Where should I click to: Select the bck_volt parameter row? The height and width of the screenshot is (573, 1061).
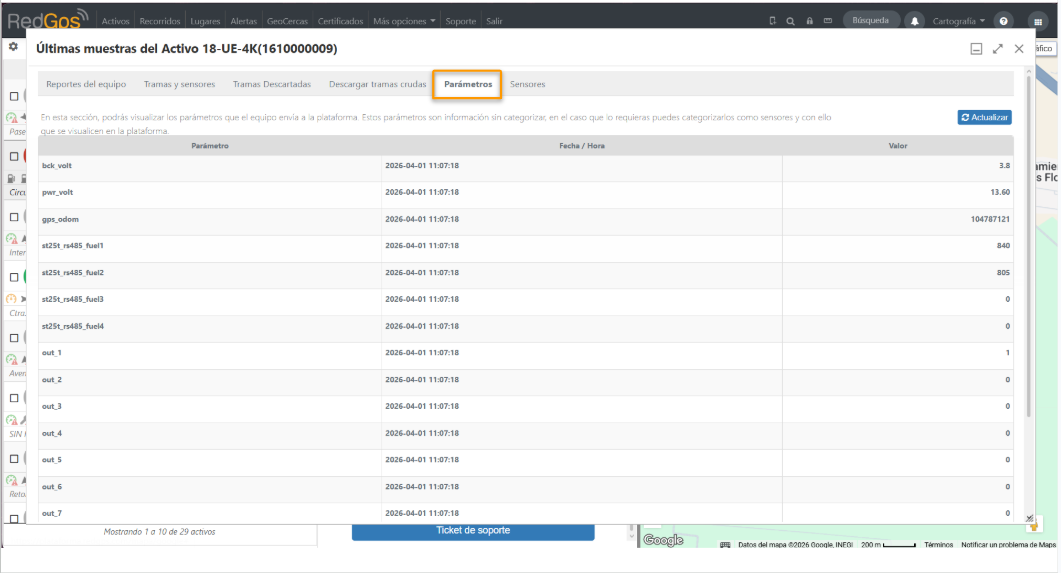click(526, 166)
